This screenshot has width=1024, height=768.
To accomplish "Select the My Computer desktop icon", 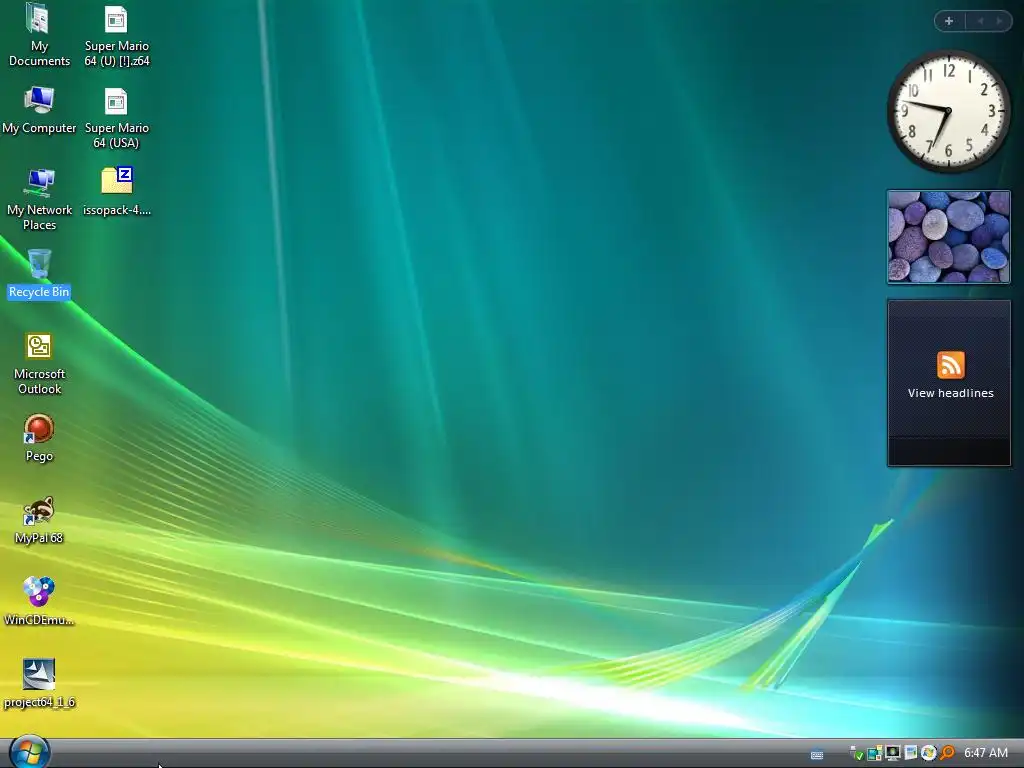I will 39,110.
